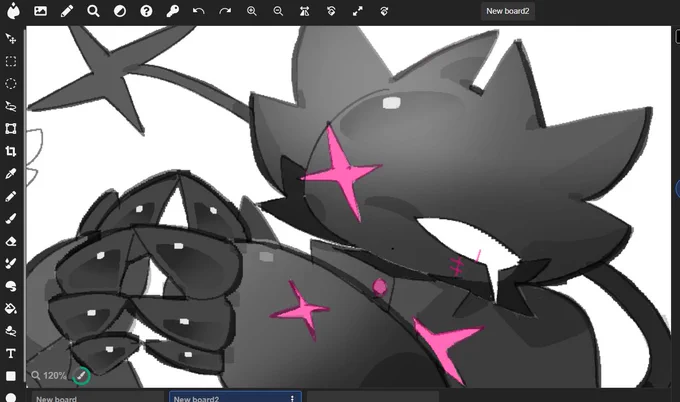Select the lasso fill tool
This screenshot has height=402, width=680.
pyautogui.click(x=11, y=331)
